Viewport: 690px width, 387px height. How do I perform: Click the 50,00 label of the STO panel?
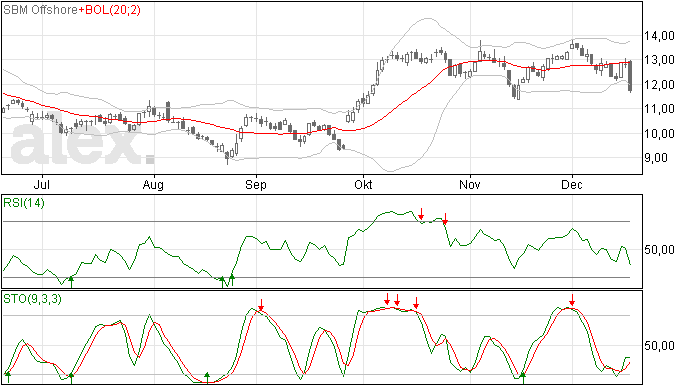click(659, 346)
